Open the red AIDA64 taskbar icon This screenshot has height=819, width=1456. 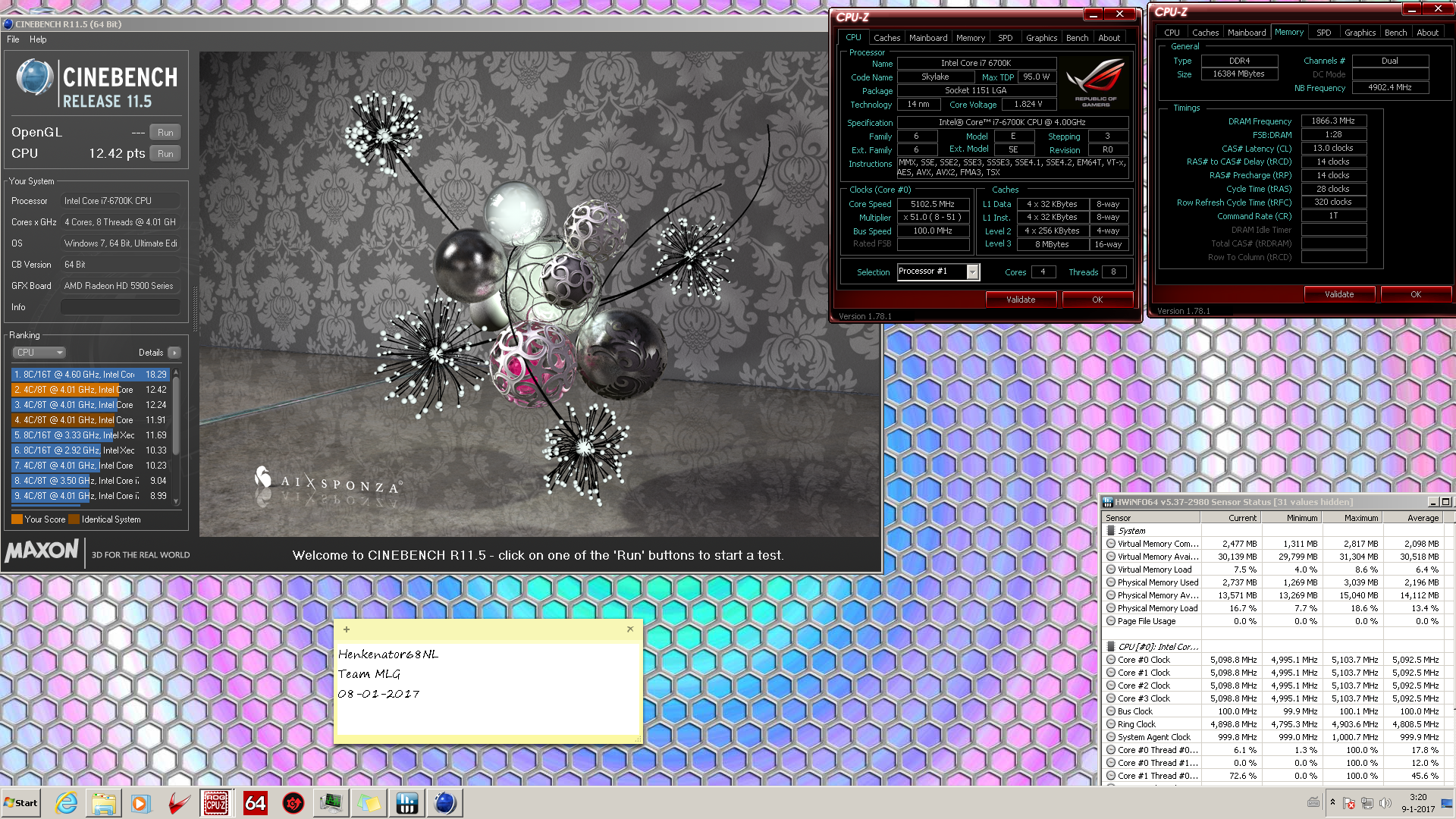255,803
